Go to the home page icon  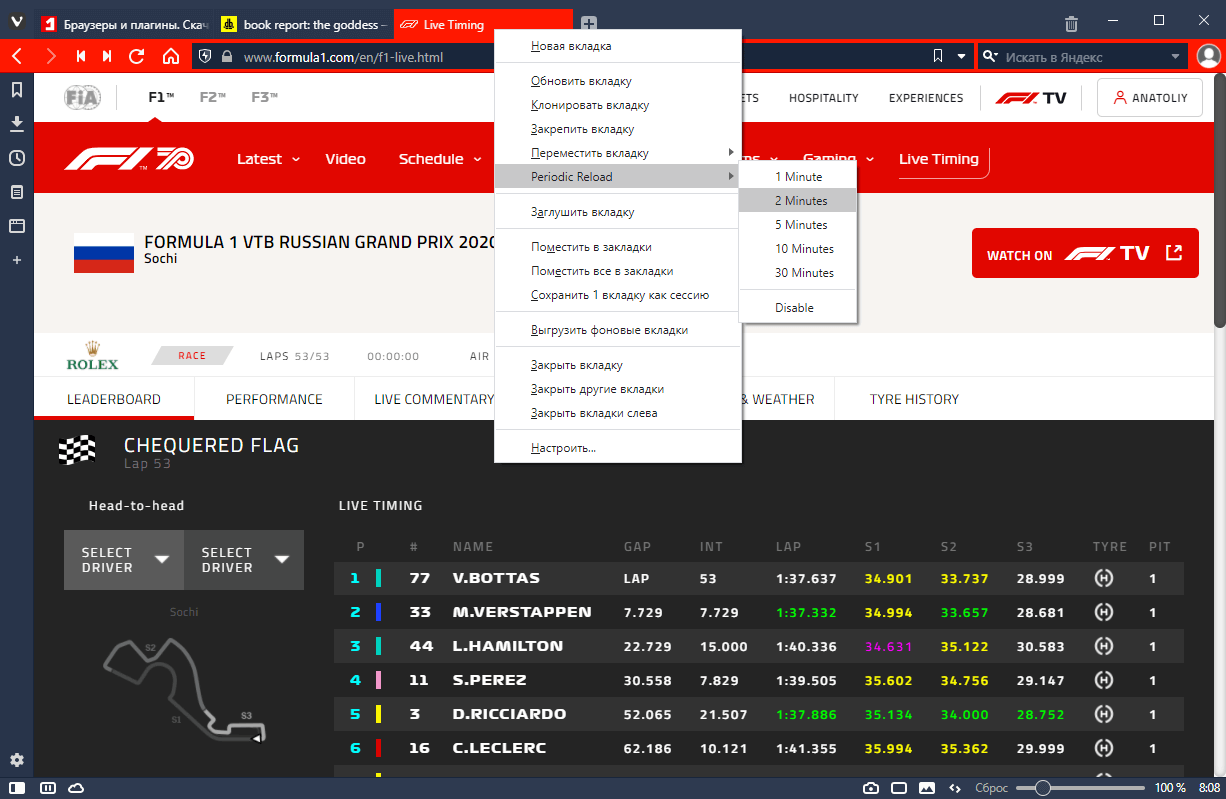171,56
